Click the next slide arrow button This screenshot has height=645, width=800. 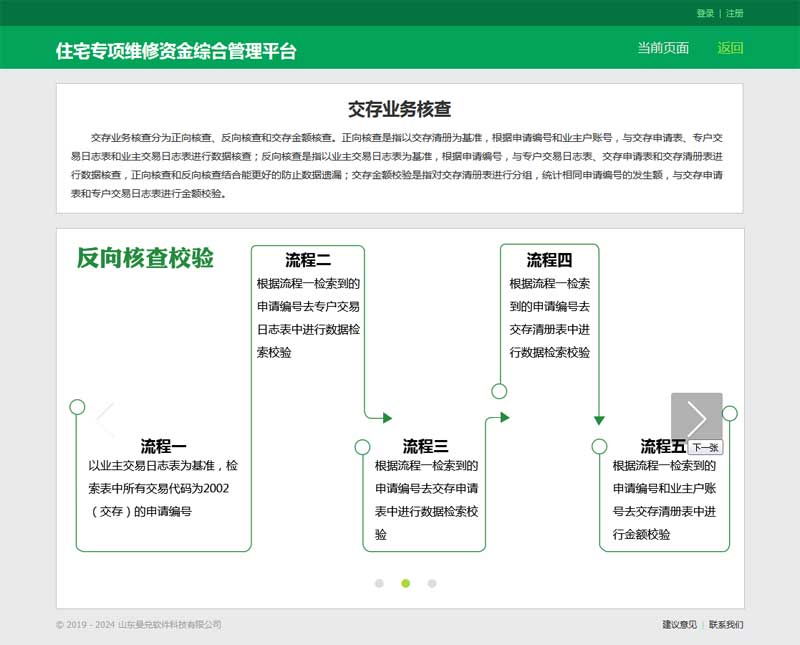696,418
